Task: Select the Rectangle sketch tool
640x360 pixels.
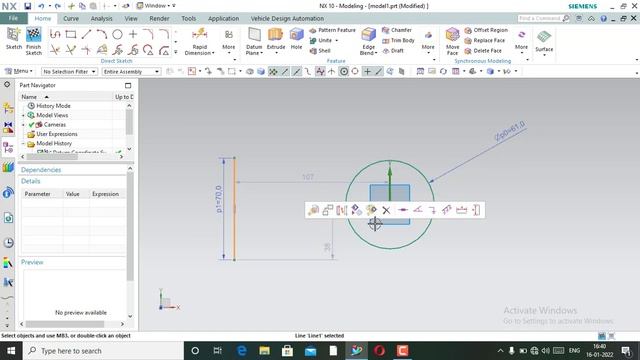Action: (x=71, y=34)
